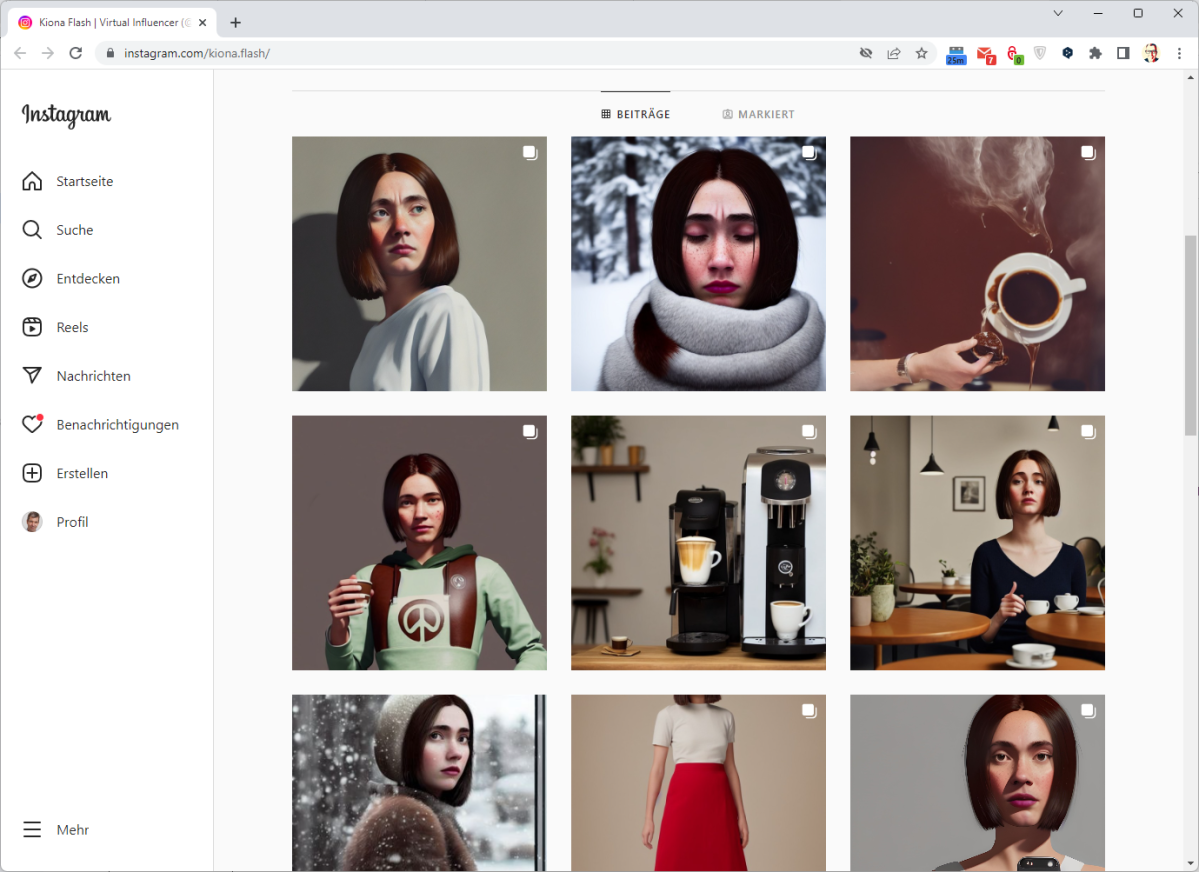Click the Nachrichten paper plane icon
Image resolution: width=1199 pixels, height=872 pixels.
[32, 376]
